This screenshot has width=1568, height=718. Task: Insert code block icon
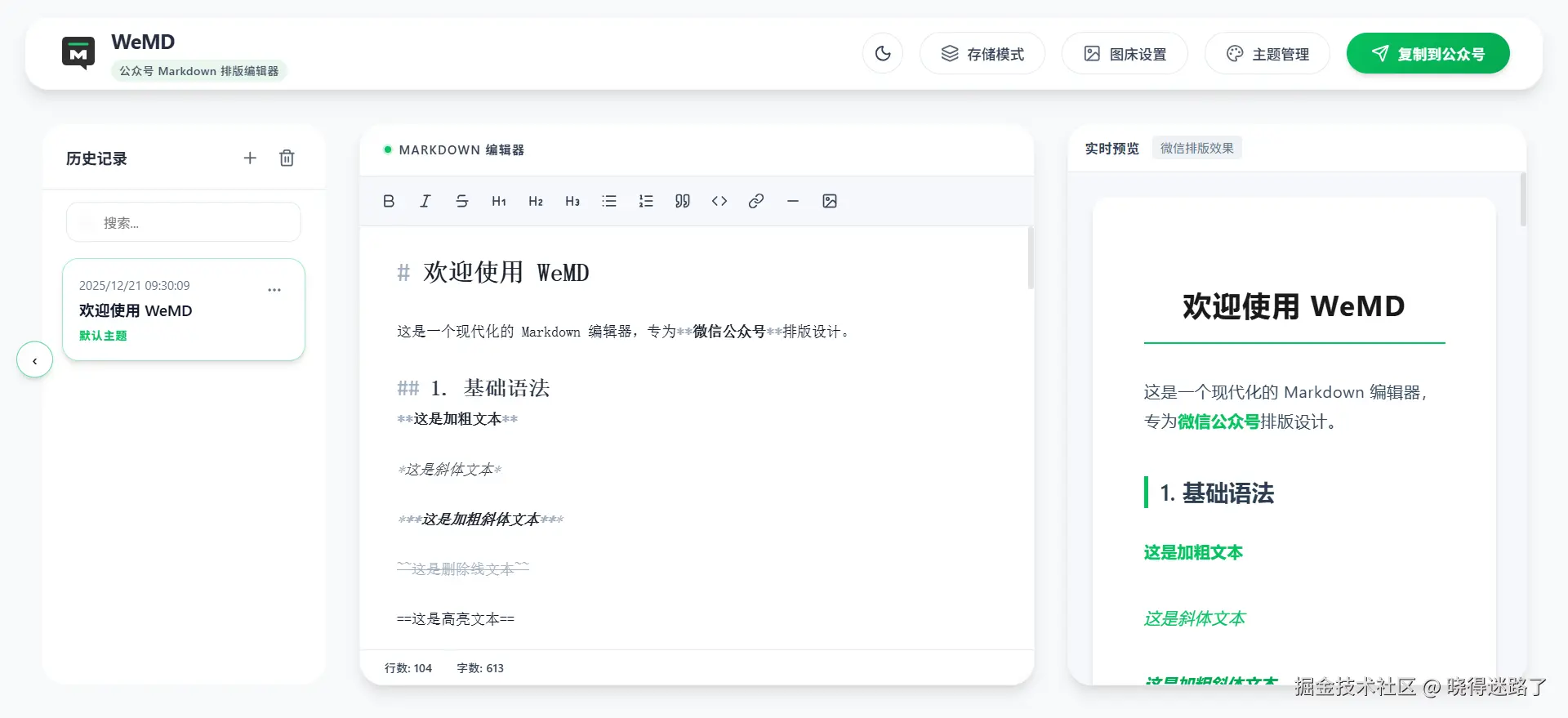(x=719, y=201)
